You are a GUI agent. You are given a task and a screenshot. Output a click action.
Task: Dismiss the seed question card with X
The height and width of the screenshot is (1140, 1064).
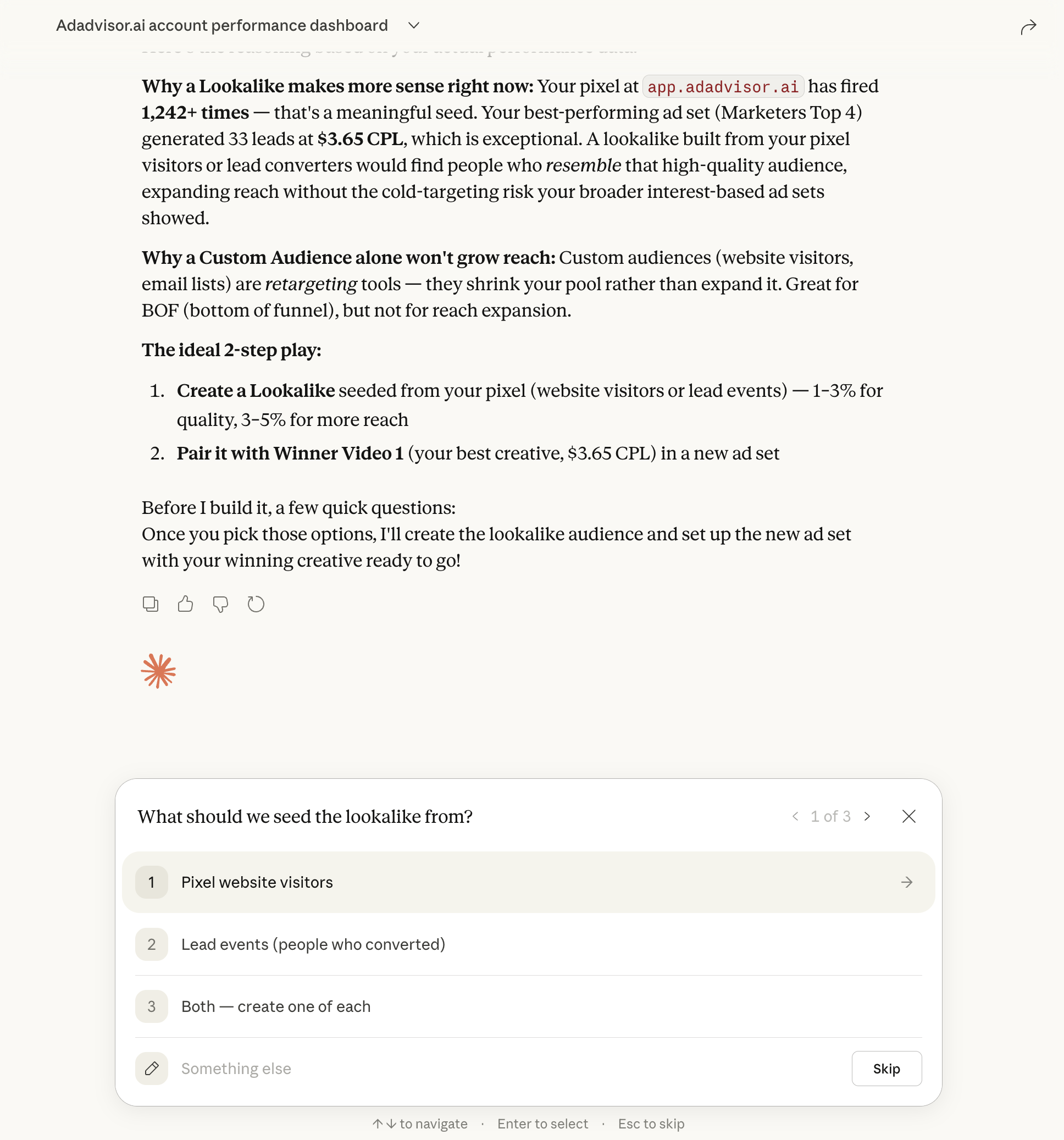coord(908,817)
